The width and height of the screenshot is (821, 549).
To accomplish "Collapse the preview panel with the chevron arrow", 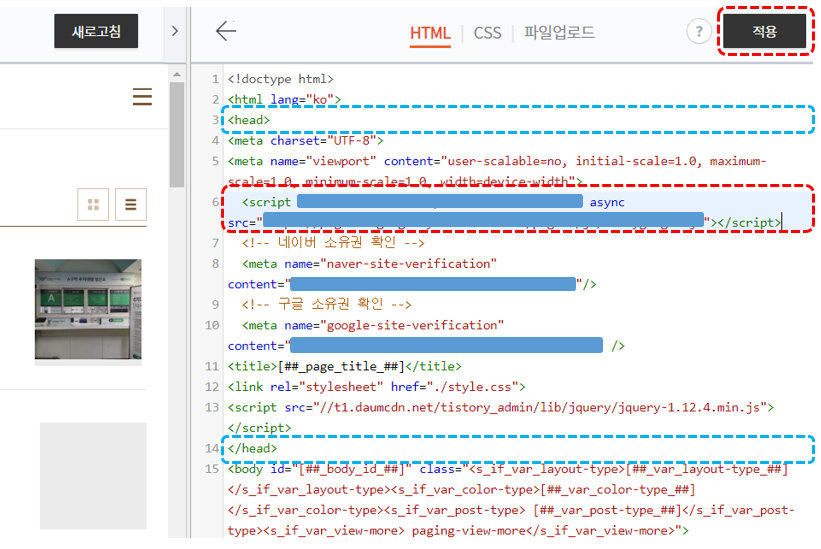I will pyautogui.click(x=175, y=31).
